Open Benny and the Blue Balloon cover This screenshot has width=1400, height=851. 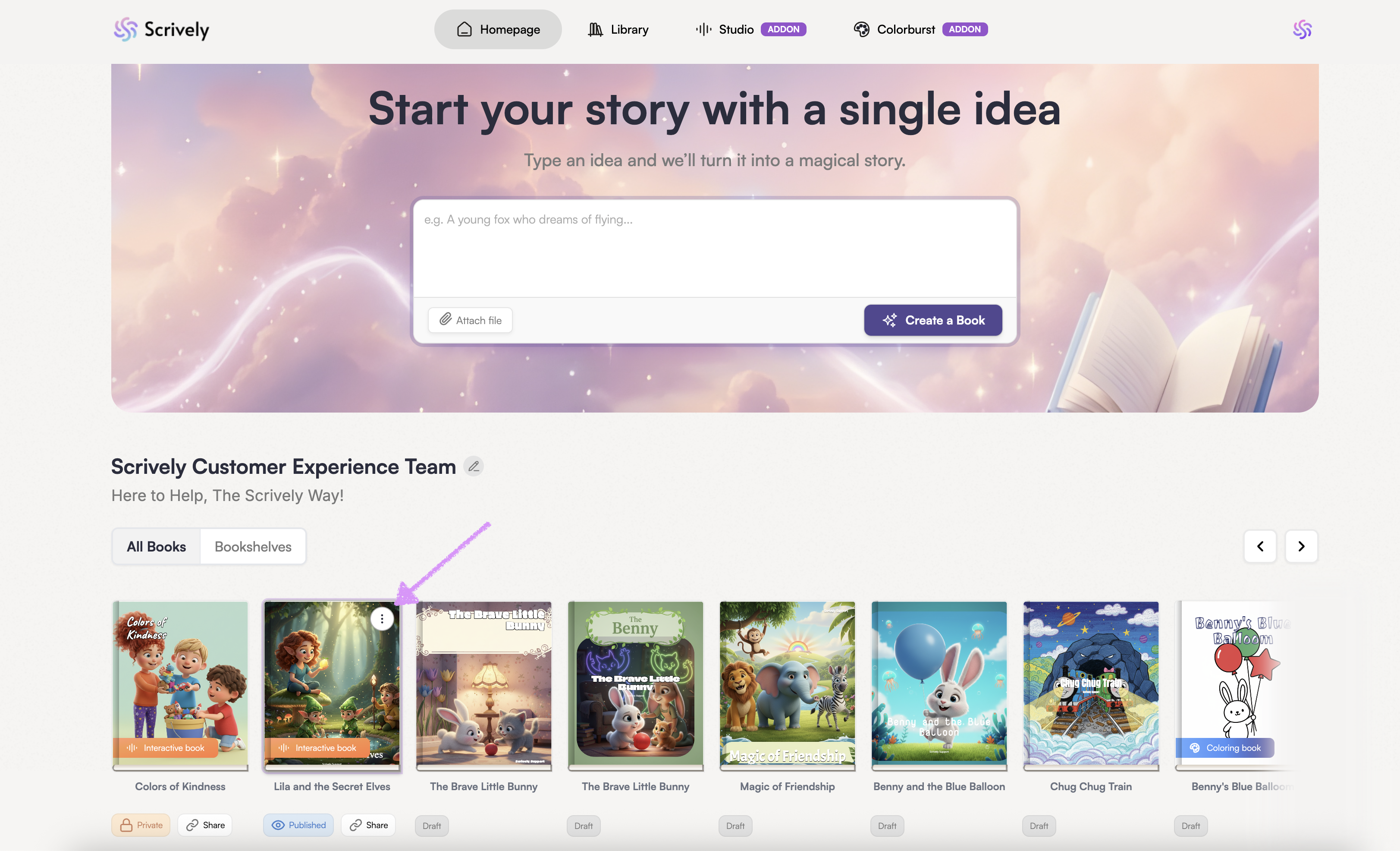[939, 682]
